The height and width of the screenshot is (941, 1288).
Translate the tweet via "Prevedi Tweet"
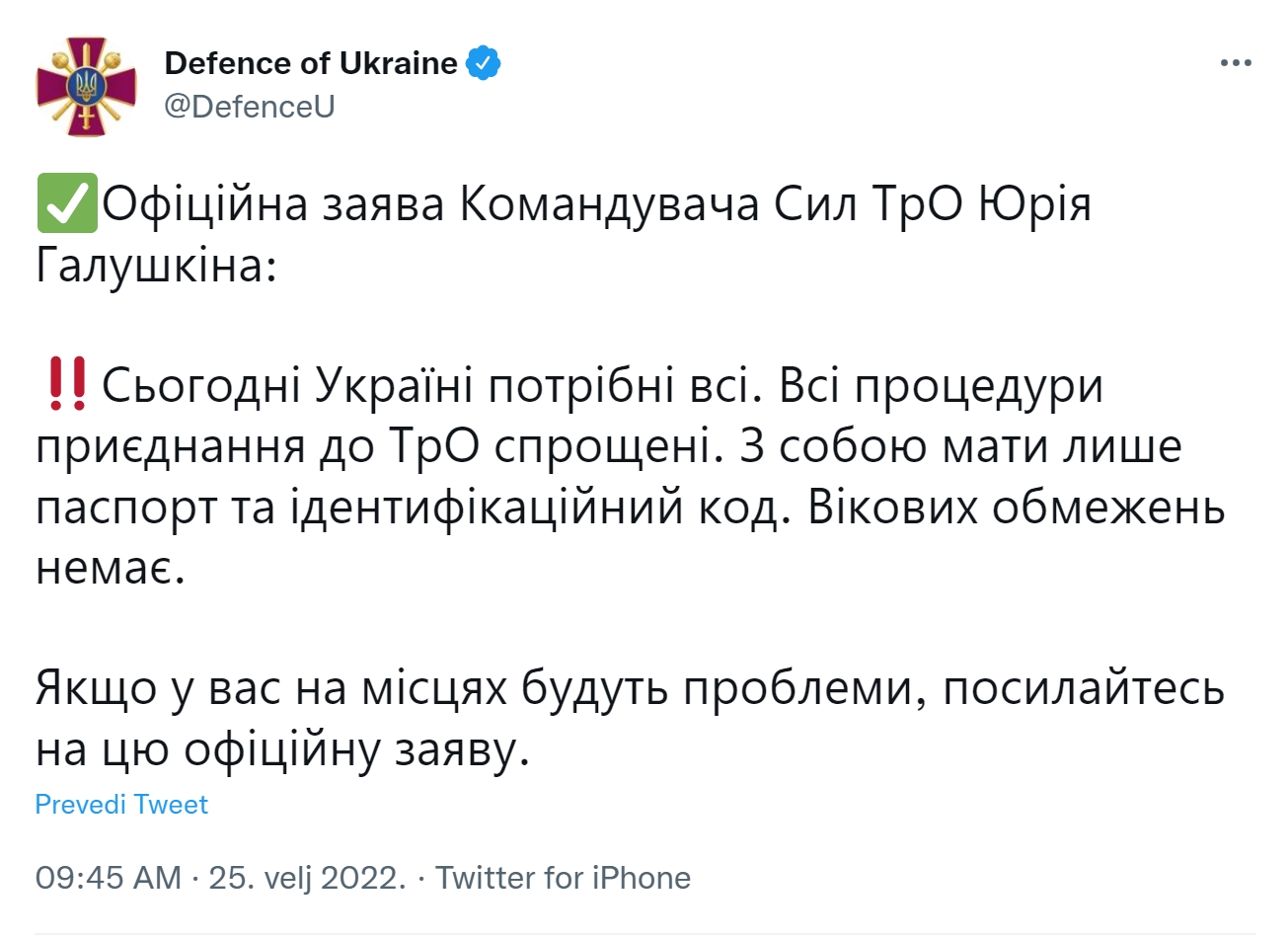point(121,805)
